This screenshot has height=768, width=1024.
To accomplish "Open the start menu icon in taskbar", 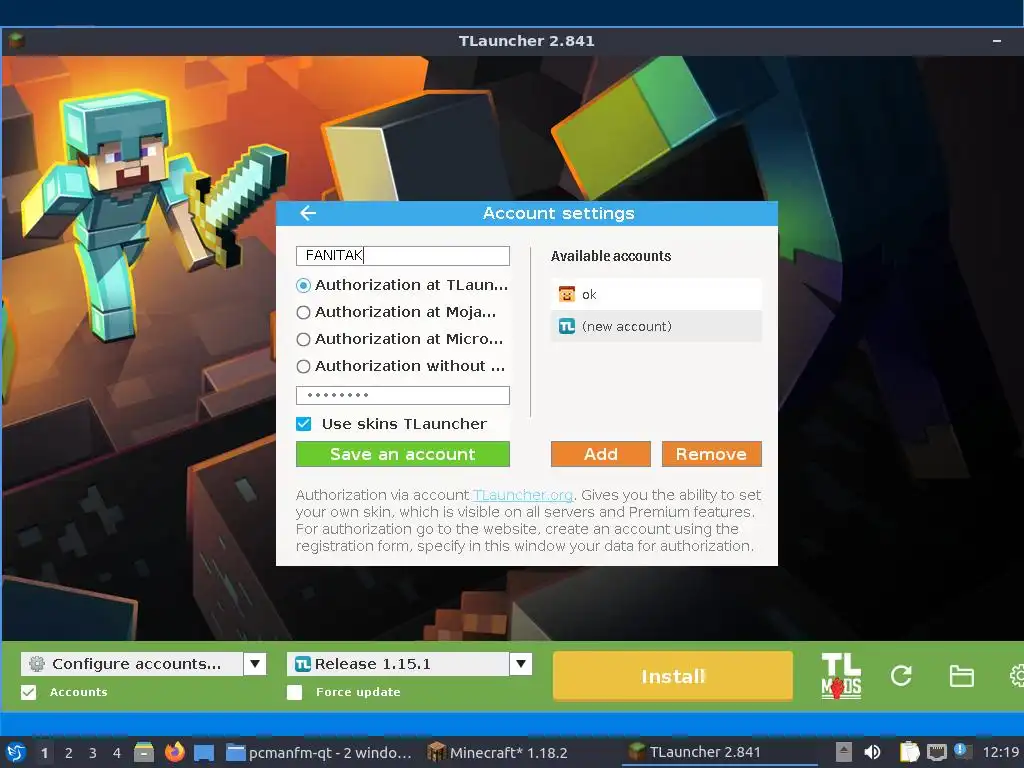I will coord(16,752).
